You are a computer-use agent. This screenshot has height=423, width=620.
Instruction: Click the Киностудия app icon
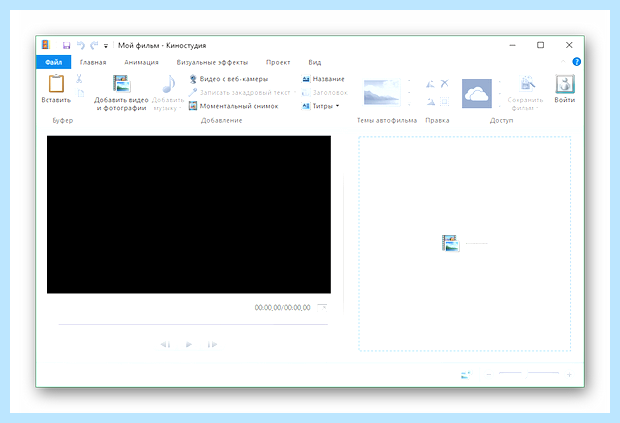[x=46, y=45]
